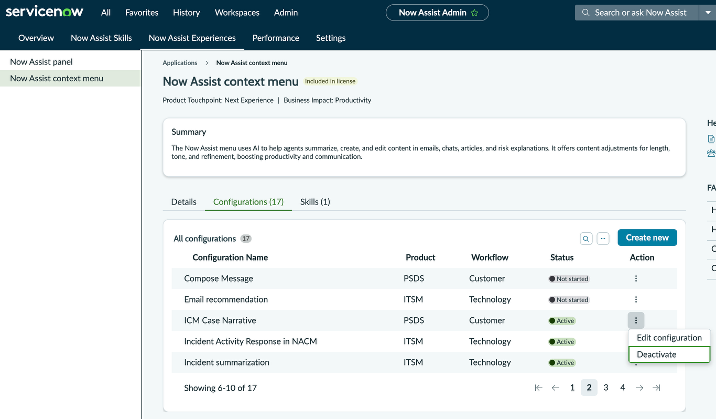This screenshot has width=716, height=420.
Task: Click the Create new button
Action: pyautogui.click(x=647, y=237)
